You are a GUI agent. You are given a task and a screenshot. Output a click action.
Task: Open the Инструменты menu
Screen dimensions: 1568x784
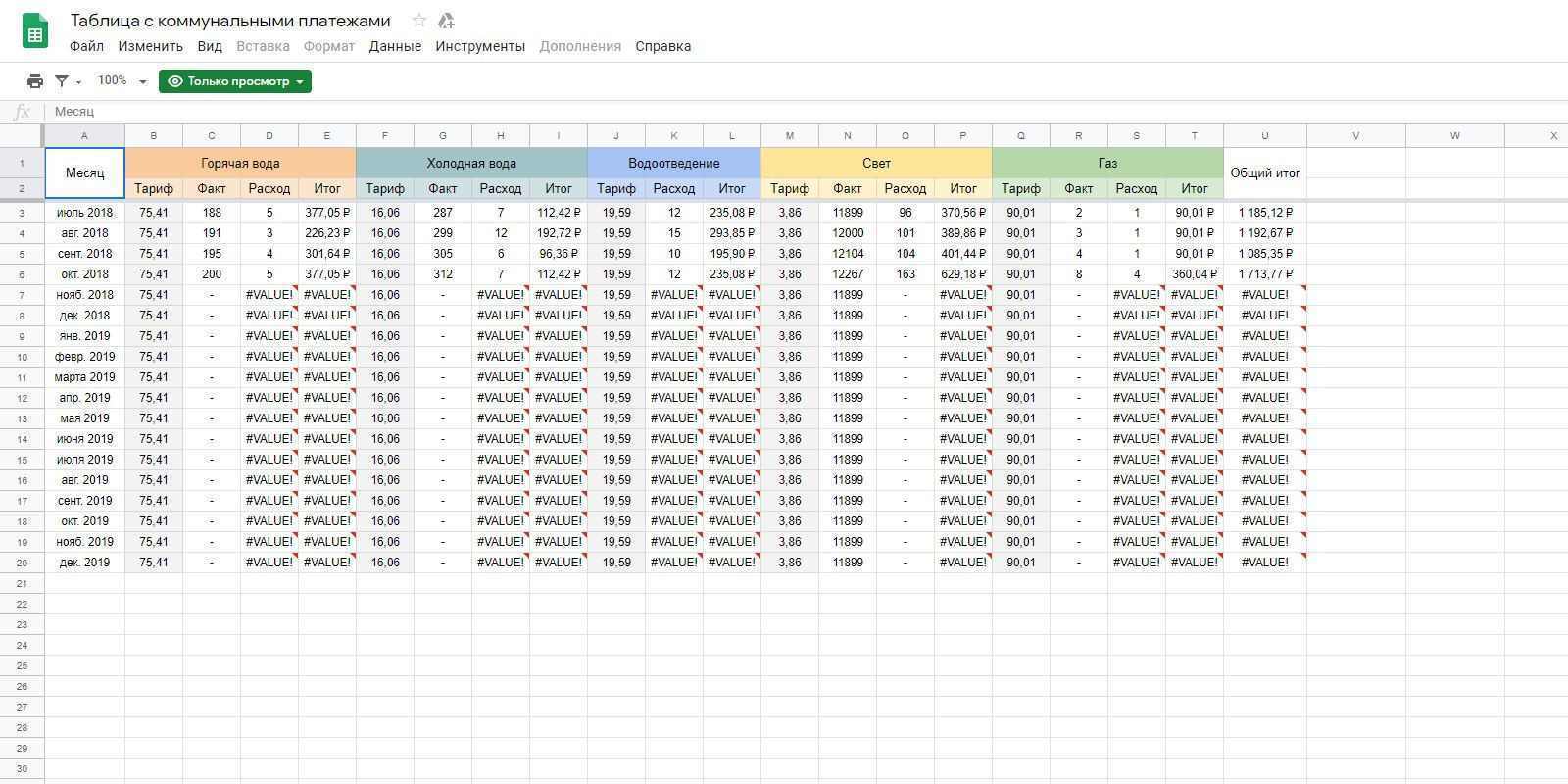coord(480,46)
